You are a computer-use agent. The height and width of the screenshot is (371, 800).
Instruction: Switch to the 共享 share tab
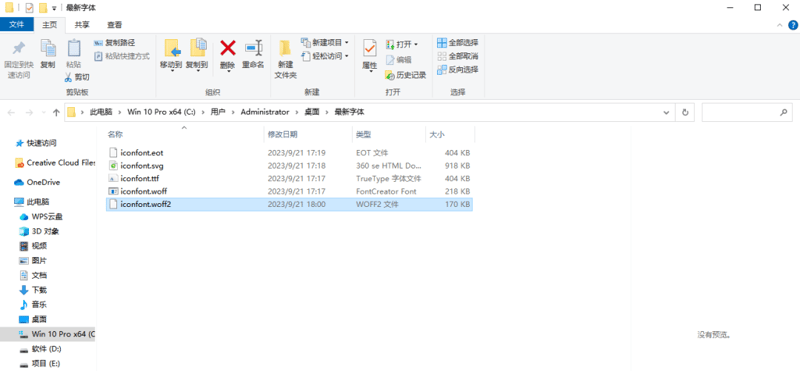[x=82, y=24]
